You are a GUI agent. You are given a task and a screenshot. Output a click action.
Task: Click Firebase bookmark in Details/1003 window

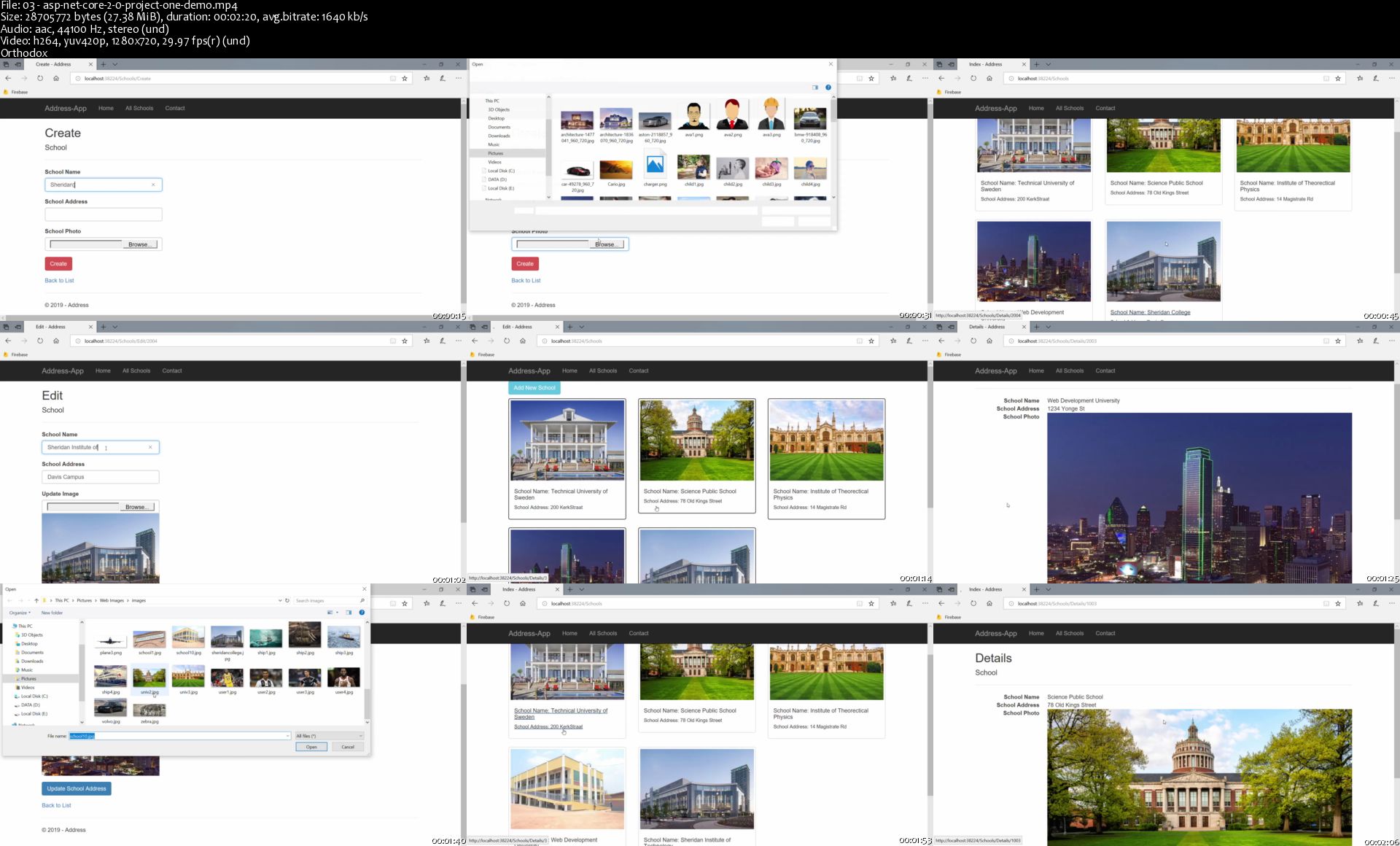coord(949,617)
